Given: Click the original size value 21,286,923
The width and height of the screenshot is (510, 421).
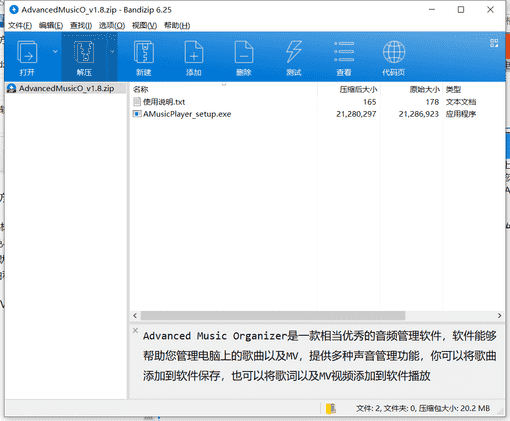Looking at the screenshot, I should click(418, 114).
